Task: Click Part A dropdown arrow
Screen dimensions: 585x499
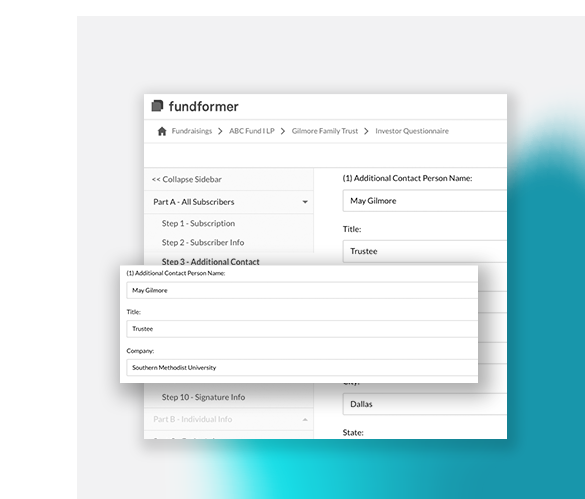Action: click(305, 202)
